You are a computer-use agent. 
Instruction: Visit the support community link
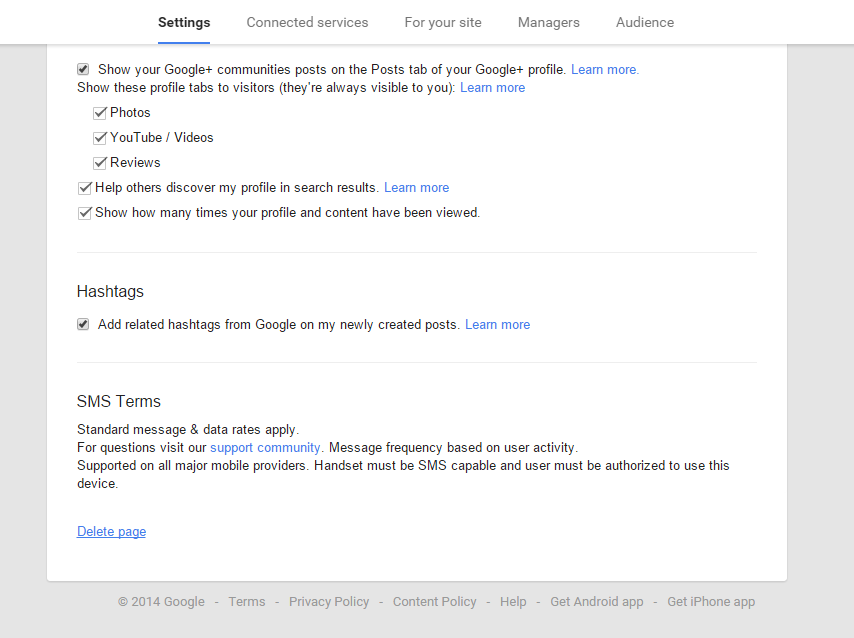pyautogui.click(x=265, y=448)
